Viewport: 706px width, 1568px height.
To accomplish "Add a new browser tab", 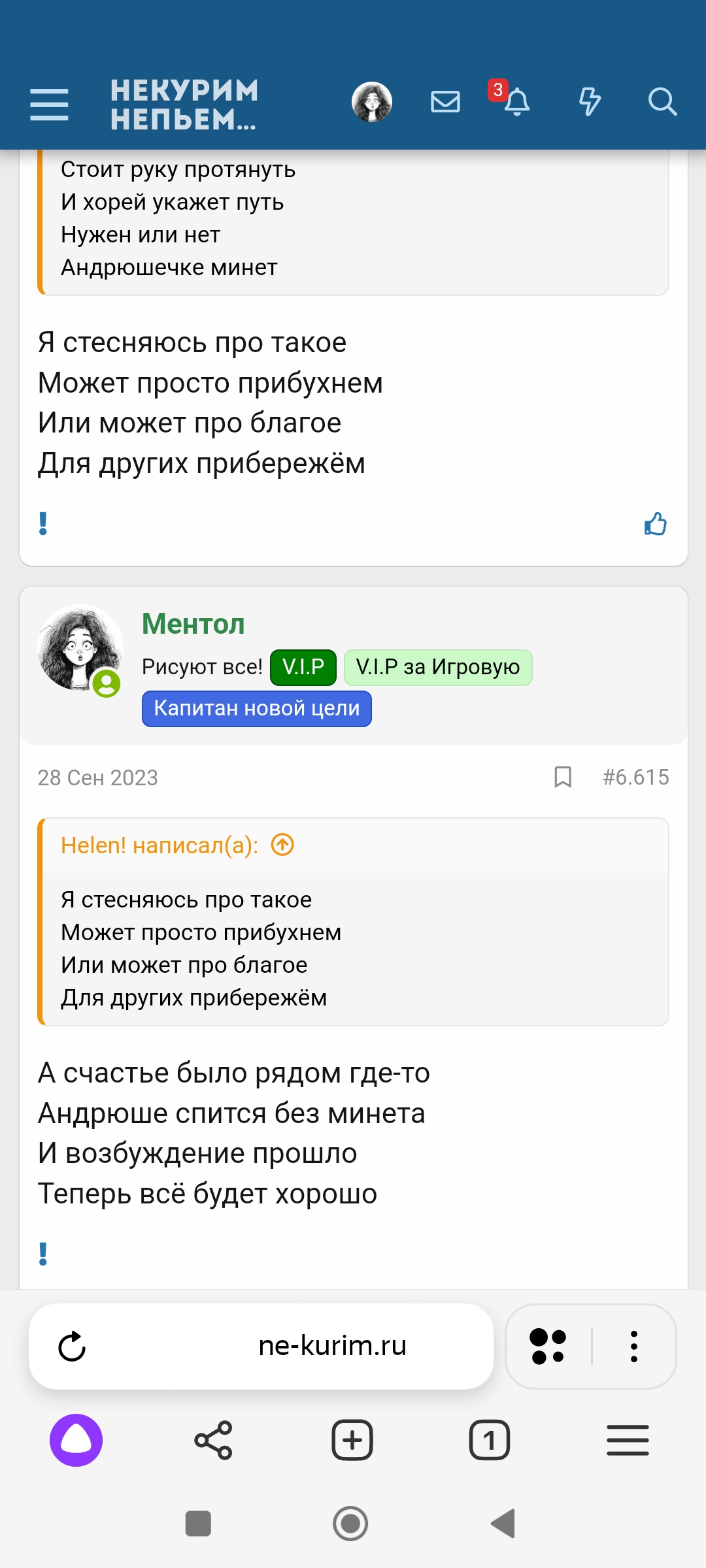I will (x=352, y=1440).
